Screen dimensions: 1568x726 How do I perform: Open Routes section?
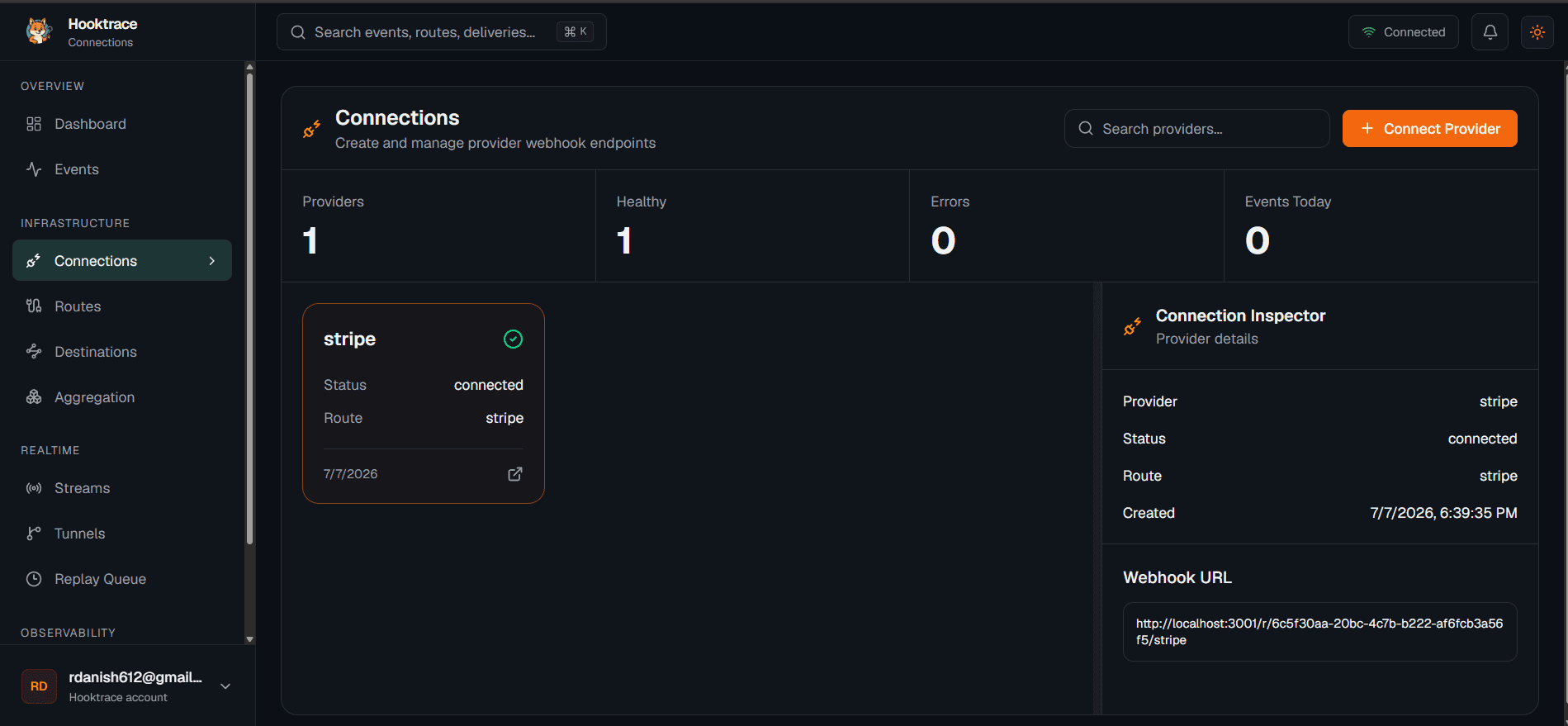[x=122, y=306]
